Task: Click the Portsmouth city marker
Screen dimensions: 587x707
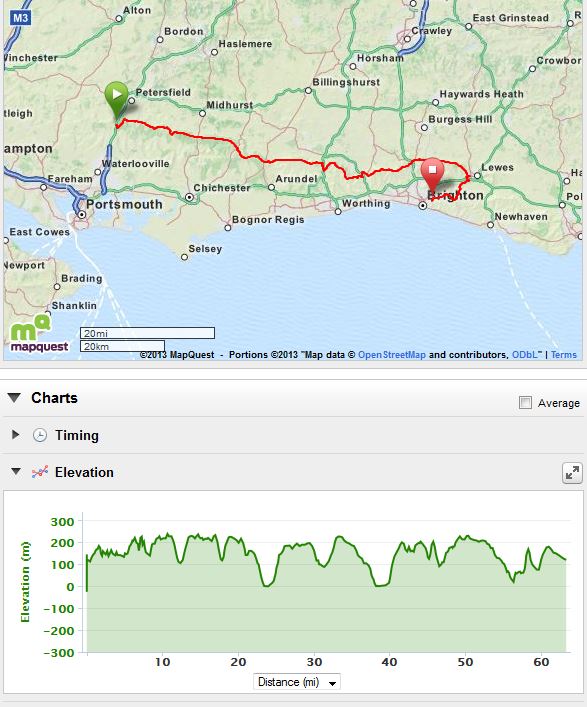Action: click(82, 215)
